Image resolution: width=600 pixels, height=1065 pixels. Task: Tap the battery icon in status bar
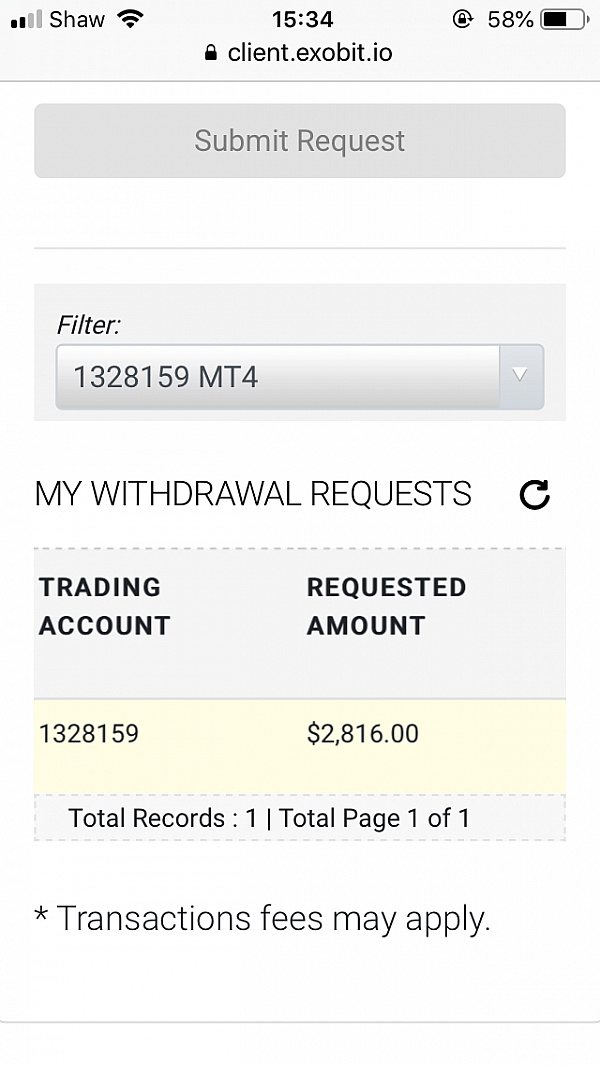[x=564, y=20]
